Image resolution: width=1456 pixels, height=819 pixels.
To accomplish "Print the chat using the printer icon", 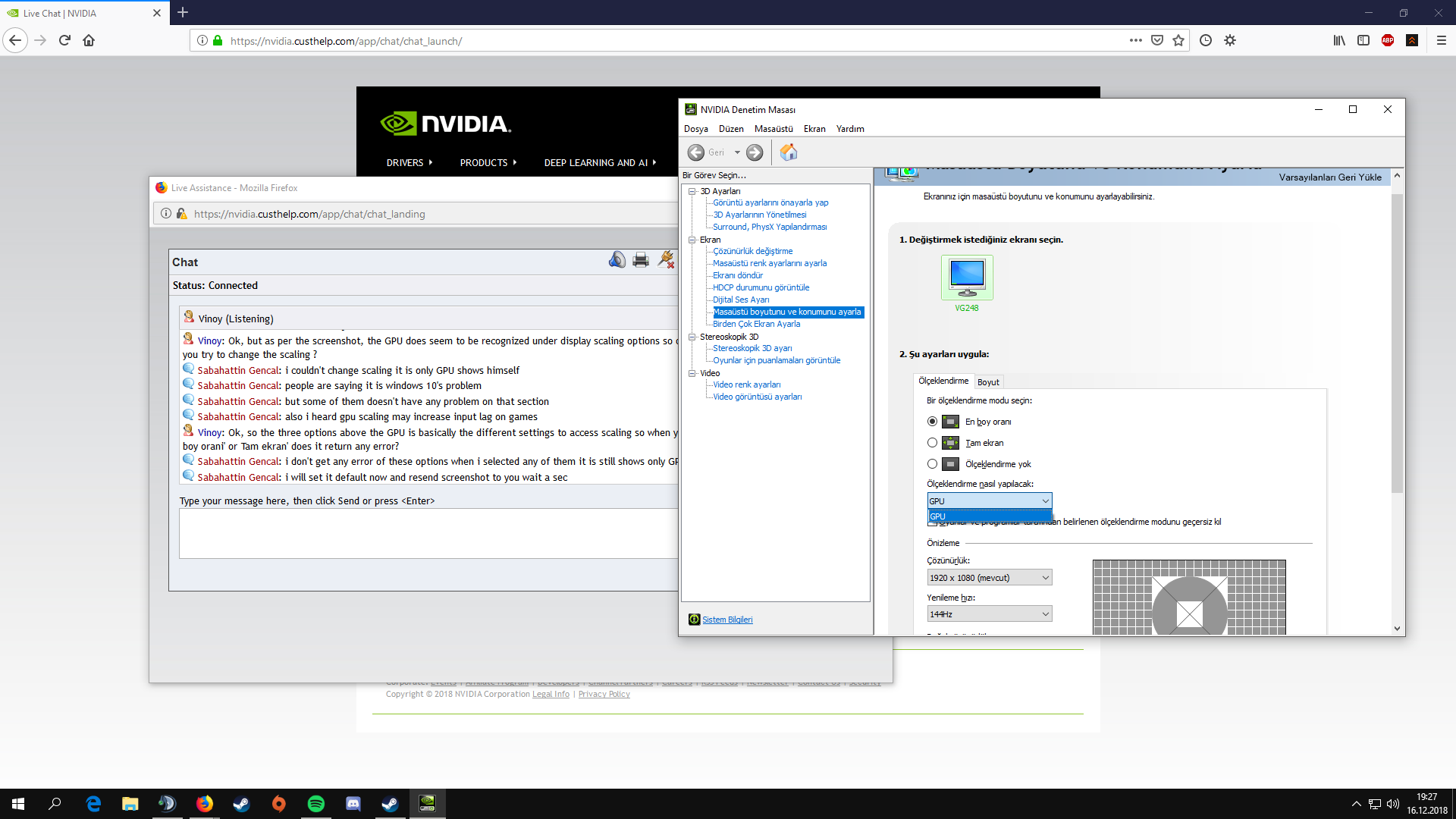I will [641, 260].
